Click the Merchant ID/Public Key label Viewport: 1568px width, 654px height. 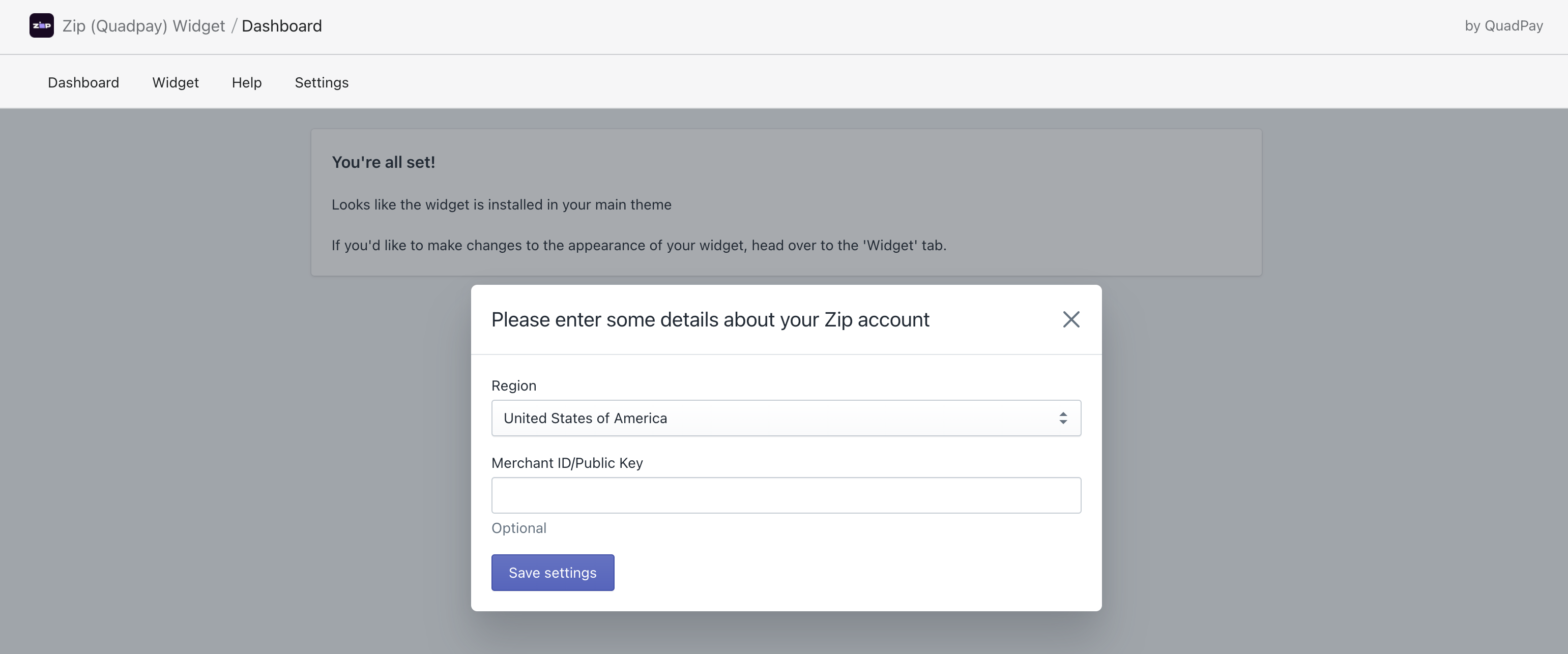567,463
